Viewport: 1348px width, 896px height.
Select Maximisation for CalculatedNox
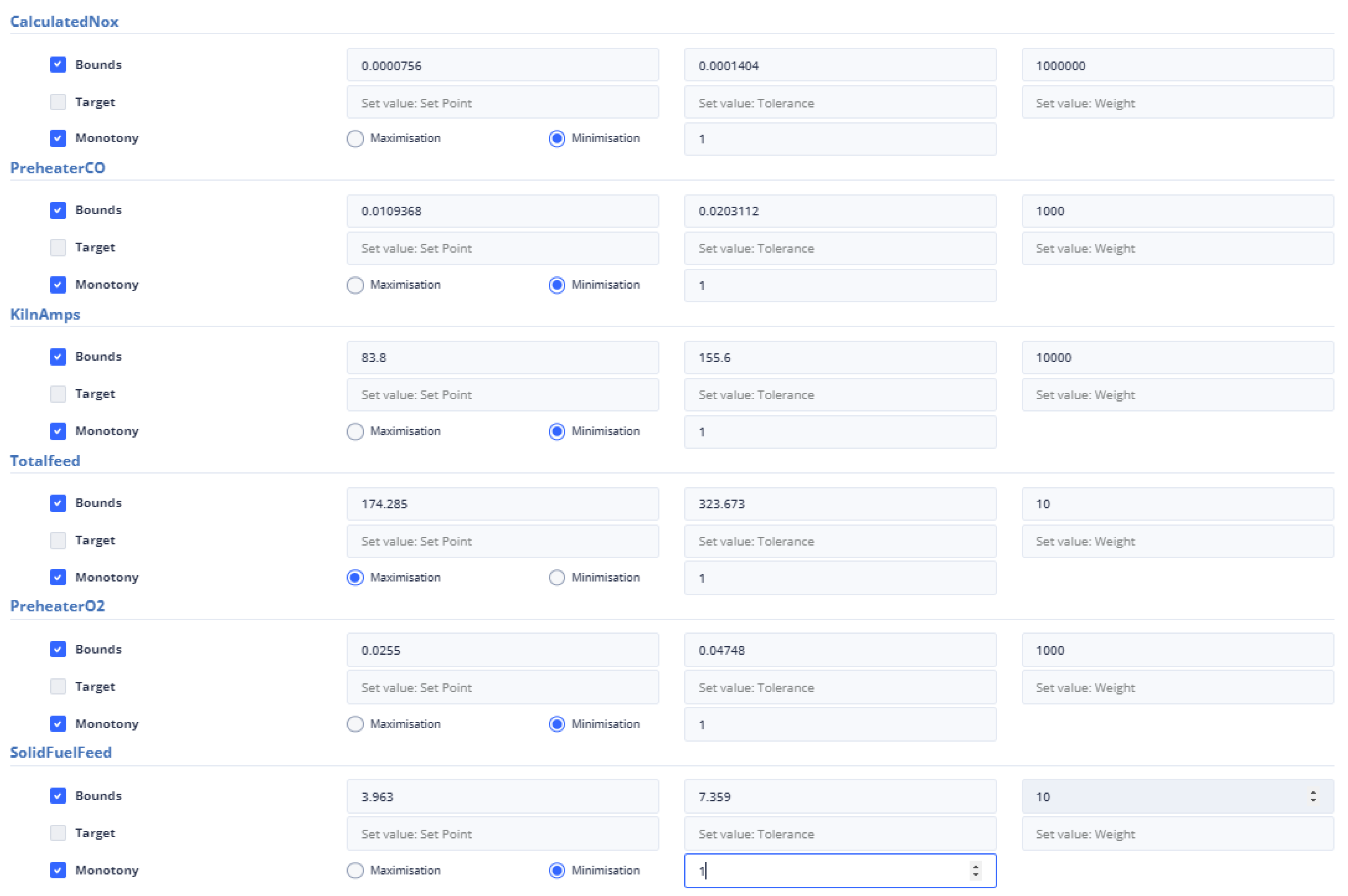tap(355, 138)
